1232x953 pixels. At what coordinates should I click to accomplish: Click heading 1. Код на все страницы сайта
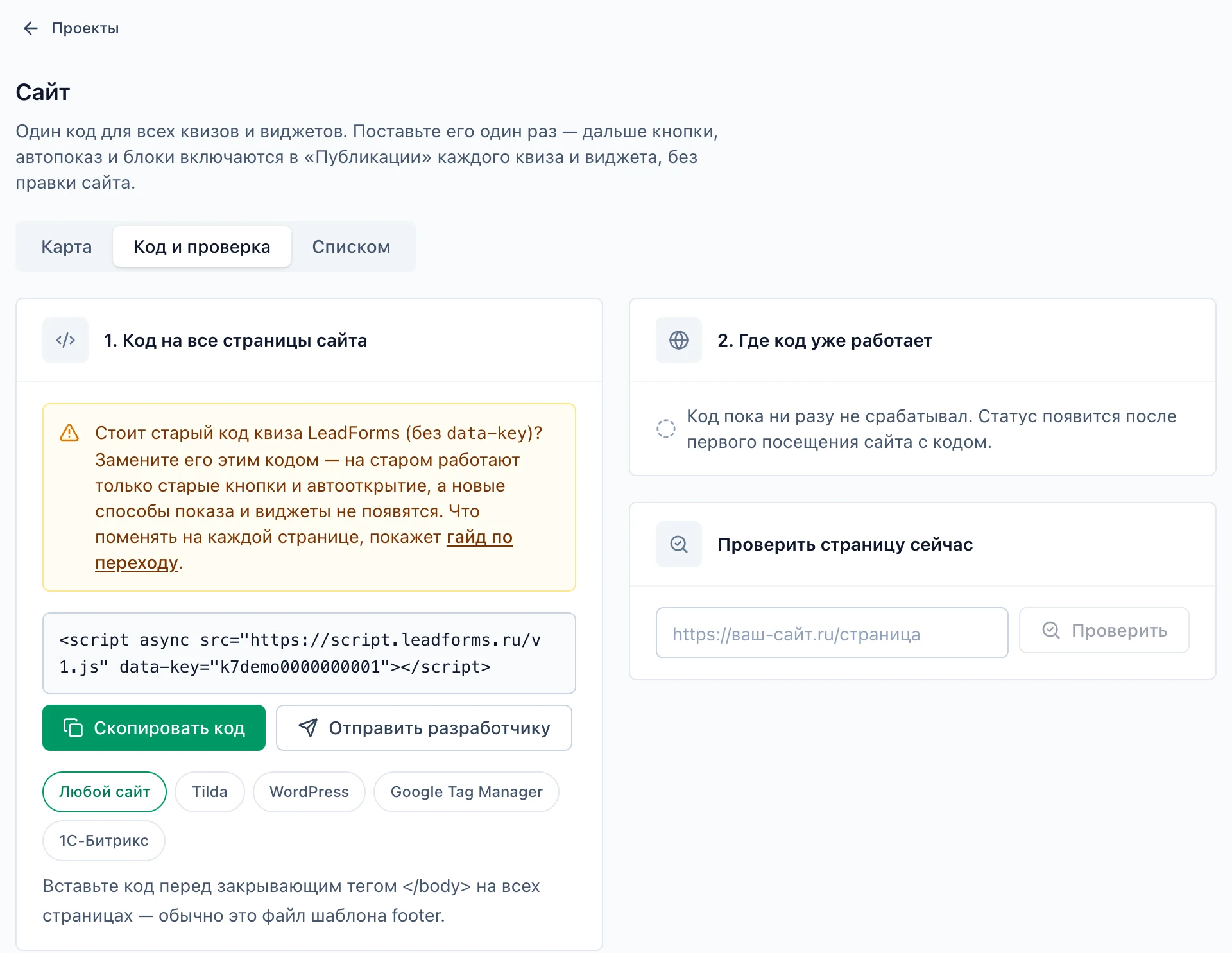point(235,340)
